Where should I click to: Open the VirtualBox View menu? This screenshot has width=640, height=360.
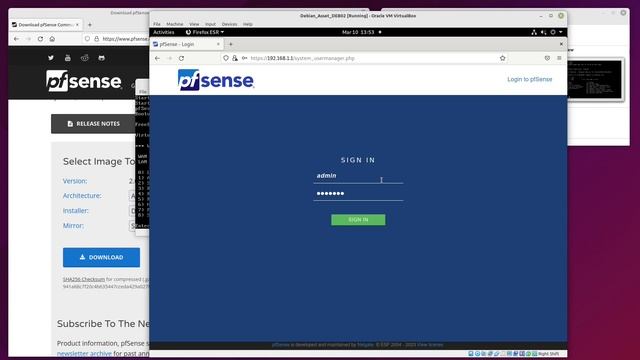coord(194,24)
